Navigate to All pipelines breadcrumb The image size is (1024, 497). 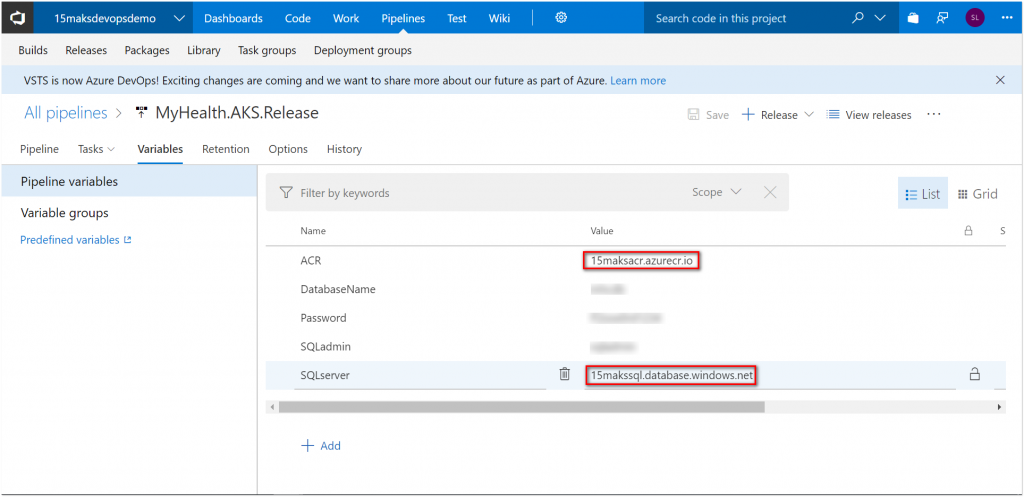tap(65, 113)
